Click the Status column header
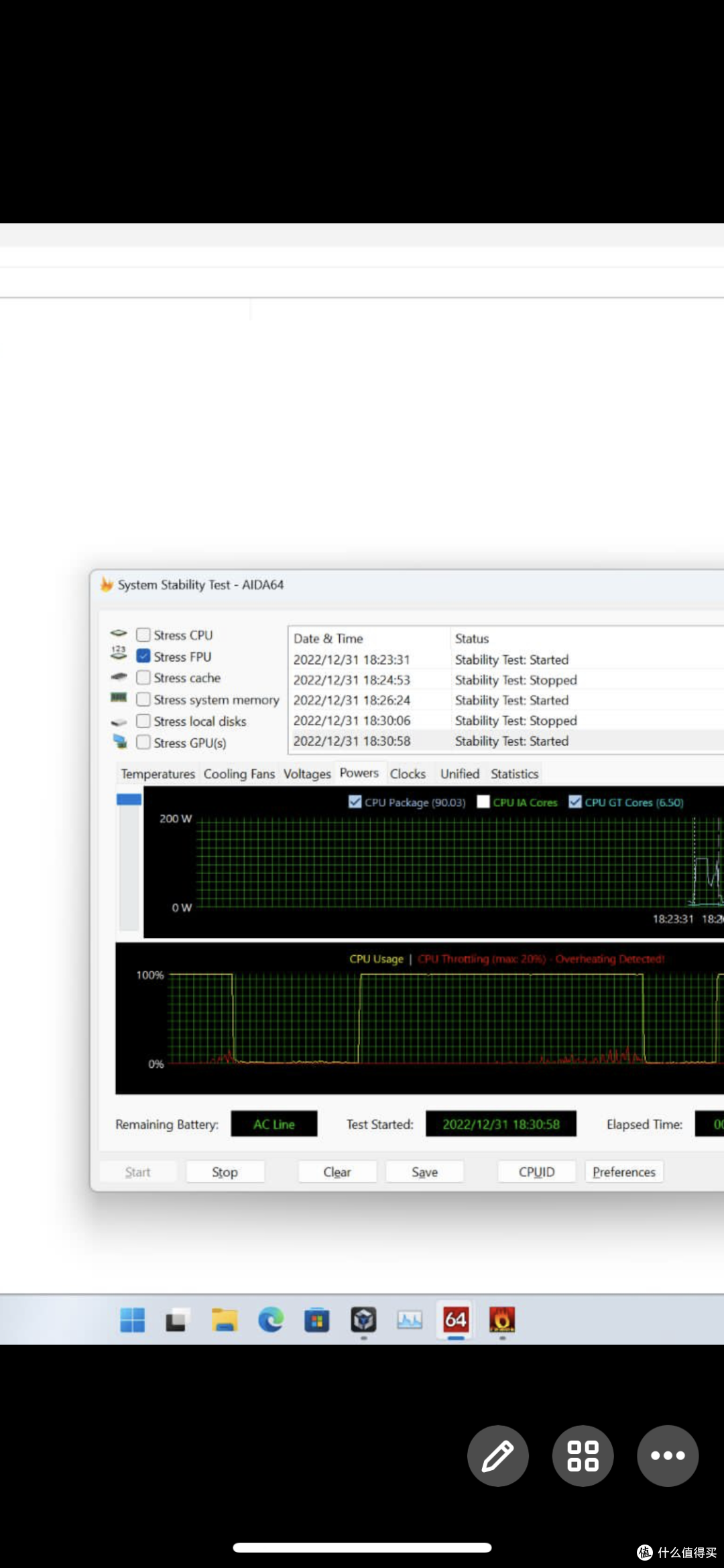The image size is (724, 1568). click(x=587, y=638)
